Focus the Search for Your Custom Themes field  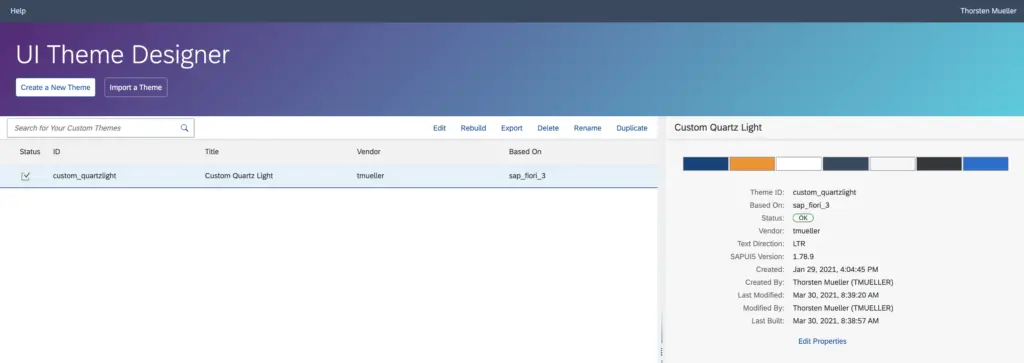(x=101, y=128)
